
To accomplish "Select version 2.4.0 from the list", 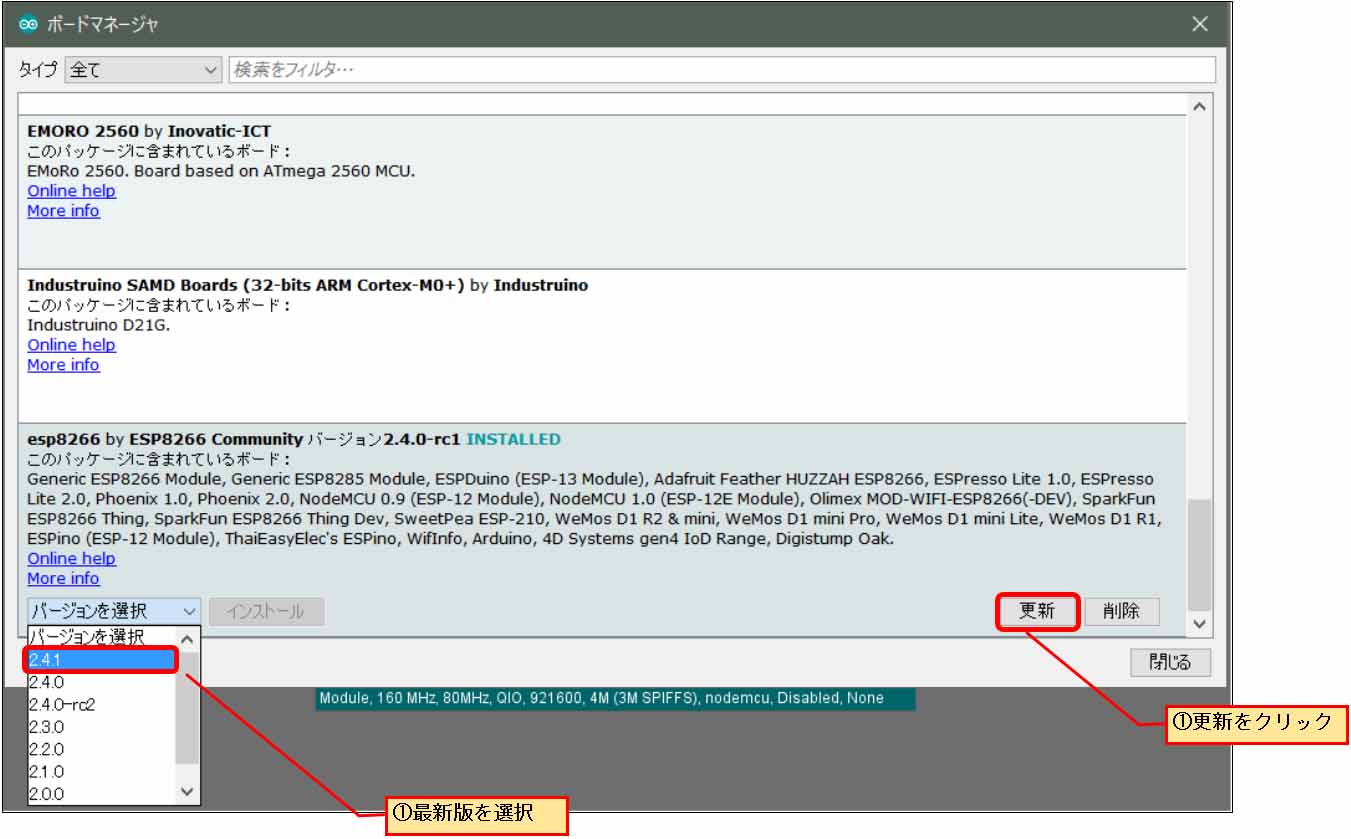I will pyautogui.click(x=101, y=682).
